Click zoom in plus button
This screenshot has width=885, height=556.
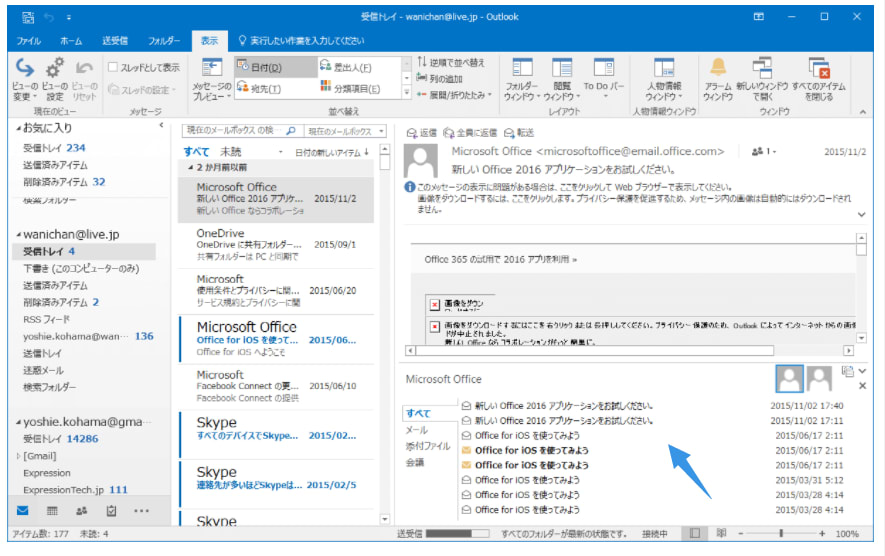(x=822, y=533)
